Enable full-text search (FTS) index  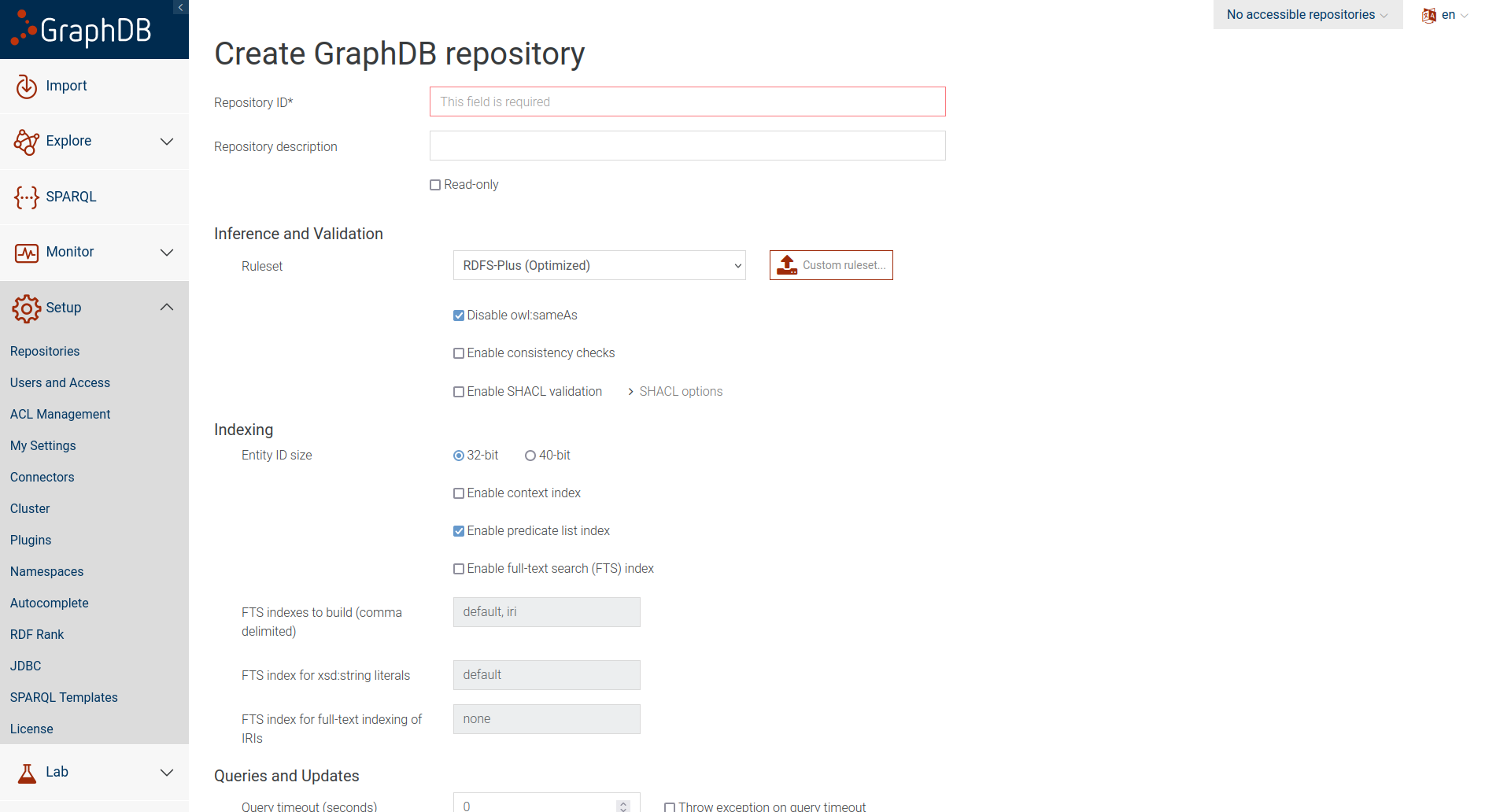pyautogui.click(x=459, y=569)
